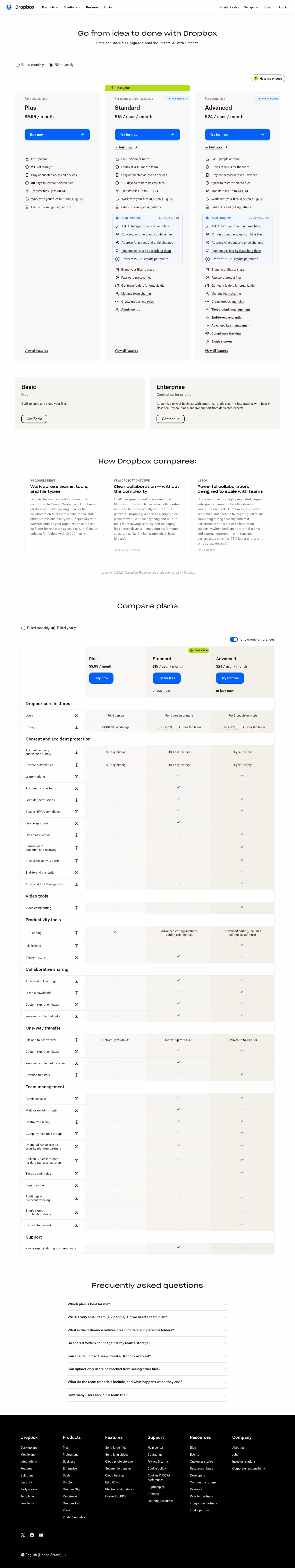The height and width of the screenshot is (1568, 295).
Task: Show info for Branded transfers
Action: 76,1075
